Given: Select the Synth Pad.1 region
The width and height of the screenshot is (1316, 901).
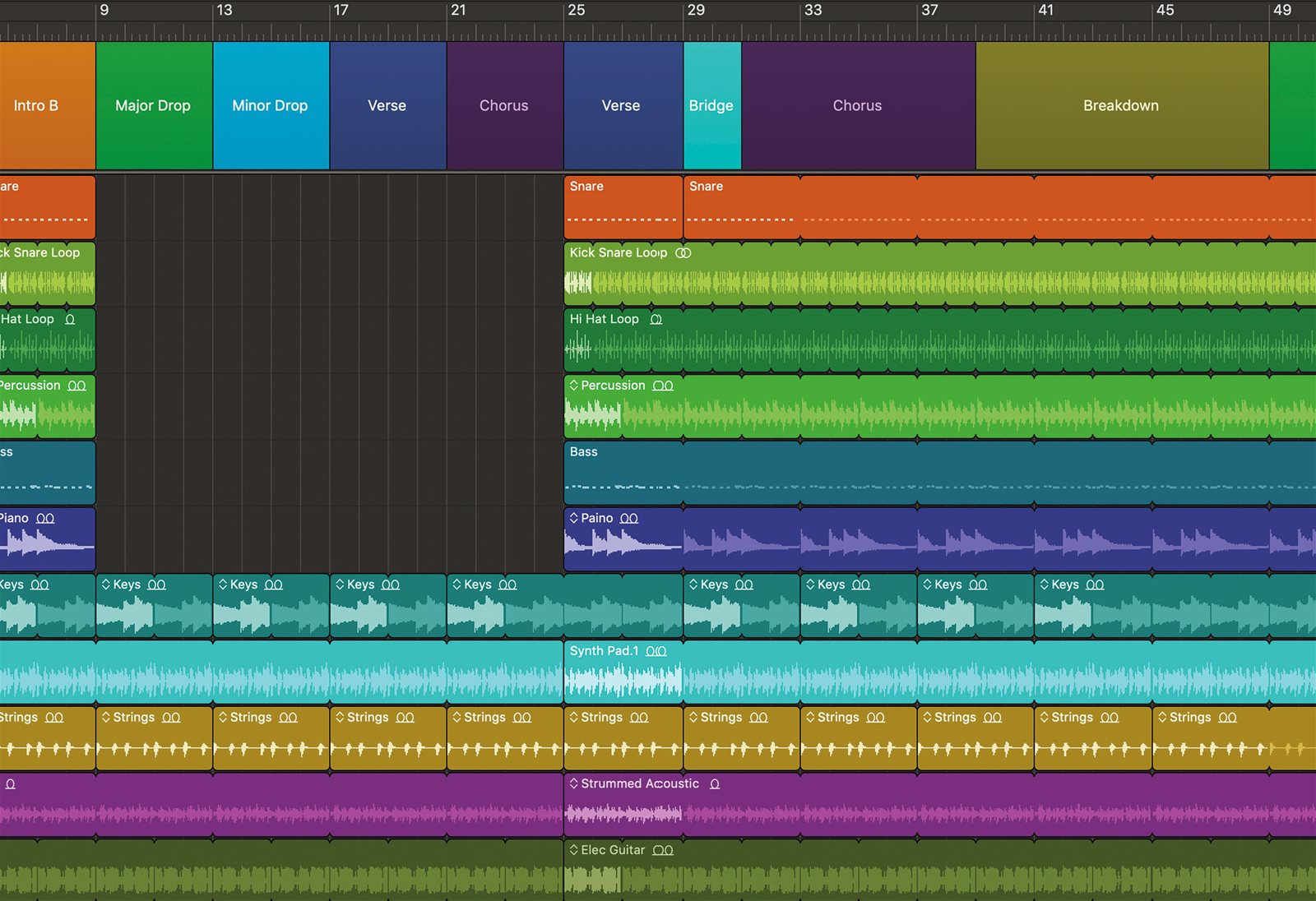Looking at the screenshot, I should tap(939, 672).
